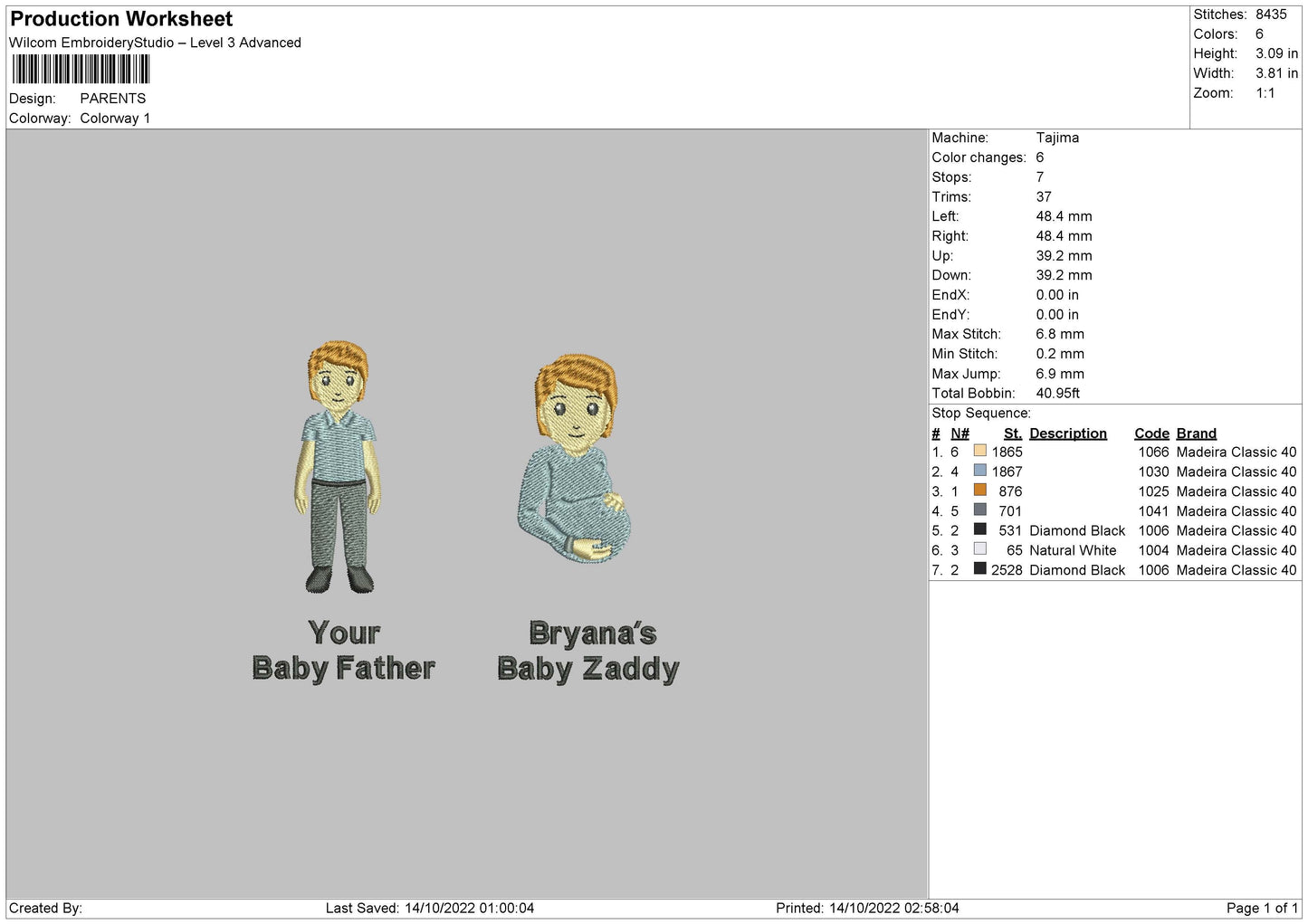Click the orange swatch for code 1025
This screenshot has height=924, width=1308.
pyautogui.click(x=979, y=491)
